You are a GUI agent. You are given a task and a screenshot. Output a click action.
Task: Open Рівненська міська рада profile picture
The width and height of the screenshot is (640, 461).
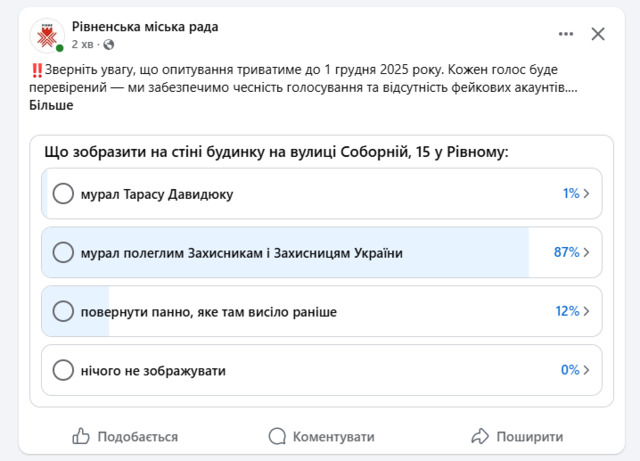coord(46,35)
